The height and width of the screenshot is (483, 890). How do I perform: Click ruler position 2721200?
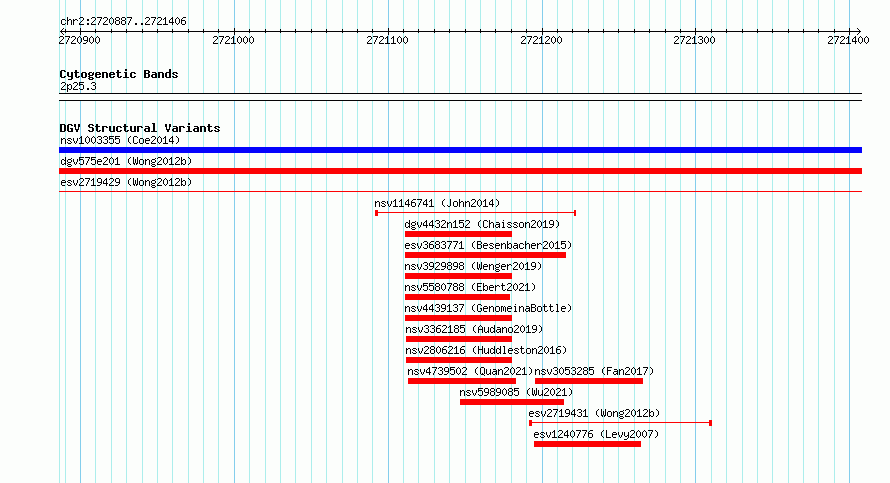[x=541, y=40]
